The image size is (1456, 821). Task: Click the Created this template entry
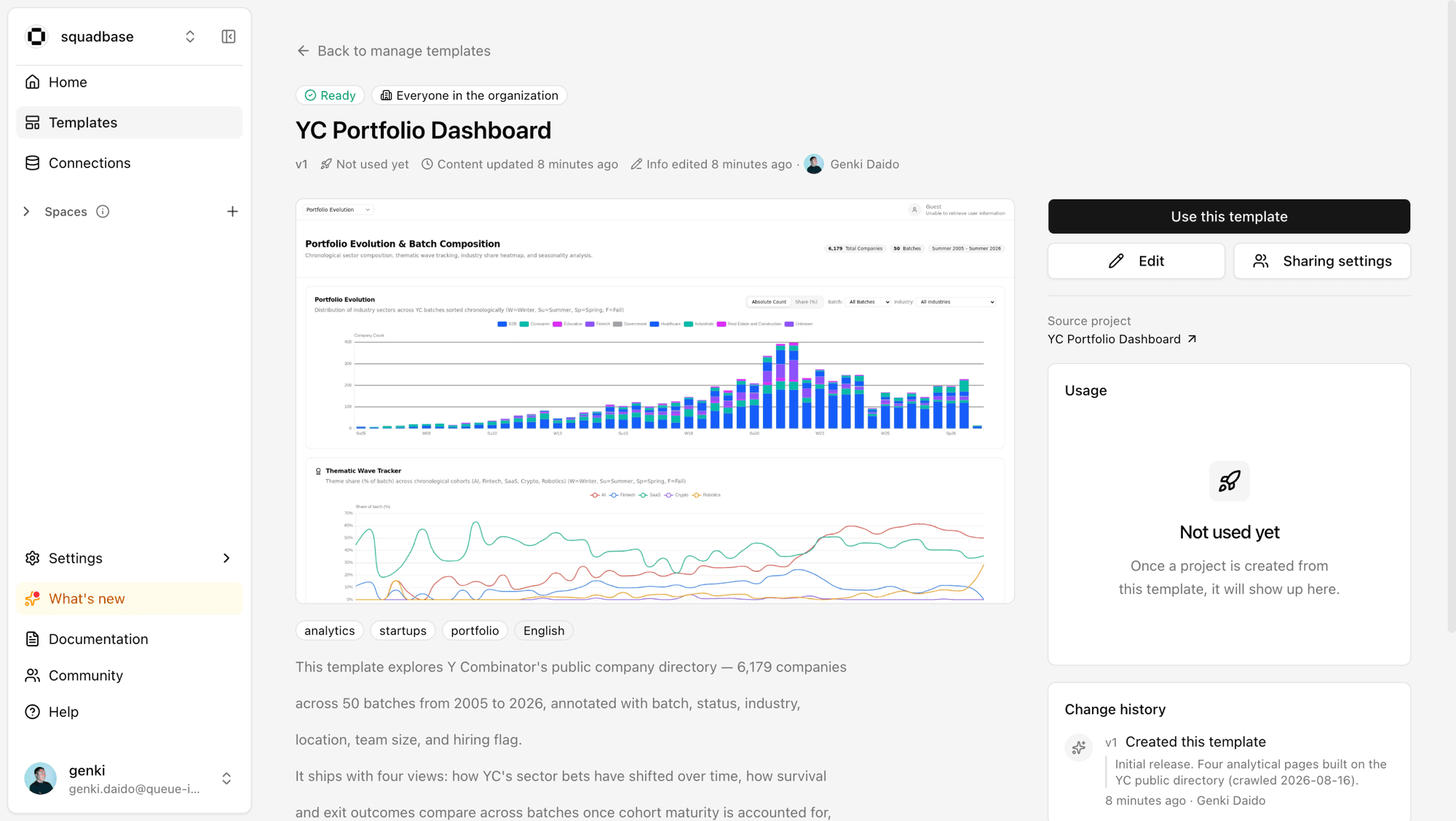point(1195,742)
